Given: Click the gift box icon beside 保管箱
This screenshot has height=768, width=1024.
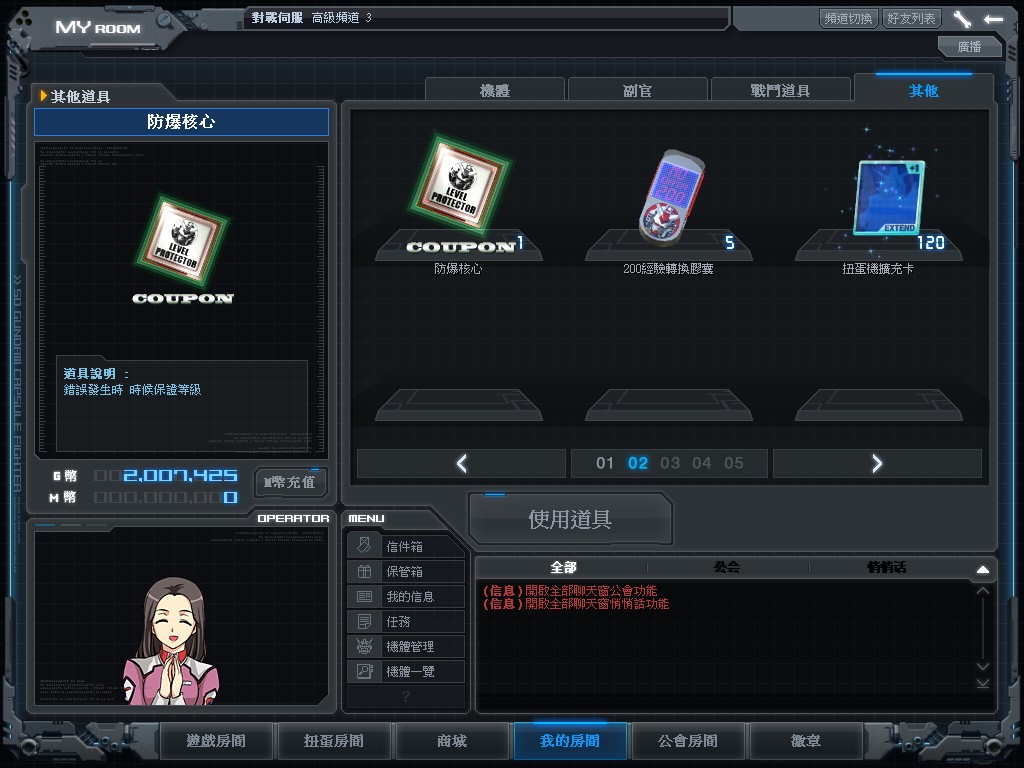Looking at the screenshot, I should pyautogui.click(x=364, y=571).
